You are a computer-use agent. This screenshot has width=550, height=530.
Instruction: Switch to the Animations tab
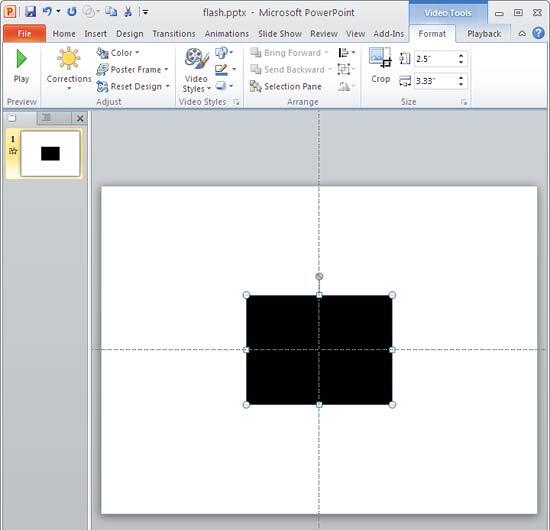click(x=227, y=34)
